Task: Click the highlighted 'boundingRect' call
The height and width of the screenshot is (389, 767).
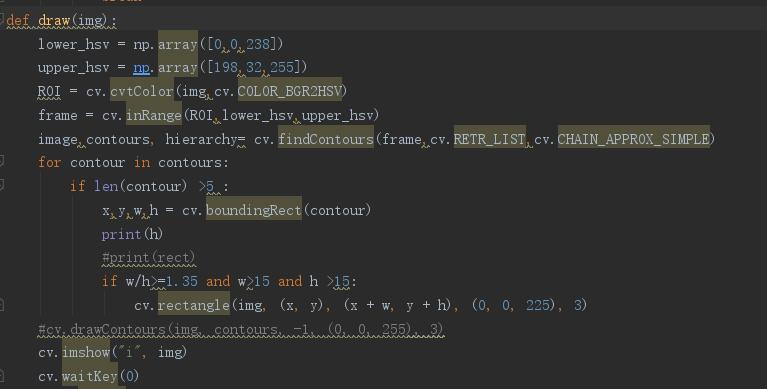Action: 253,210
